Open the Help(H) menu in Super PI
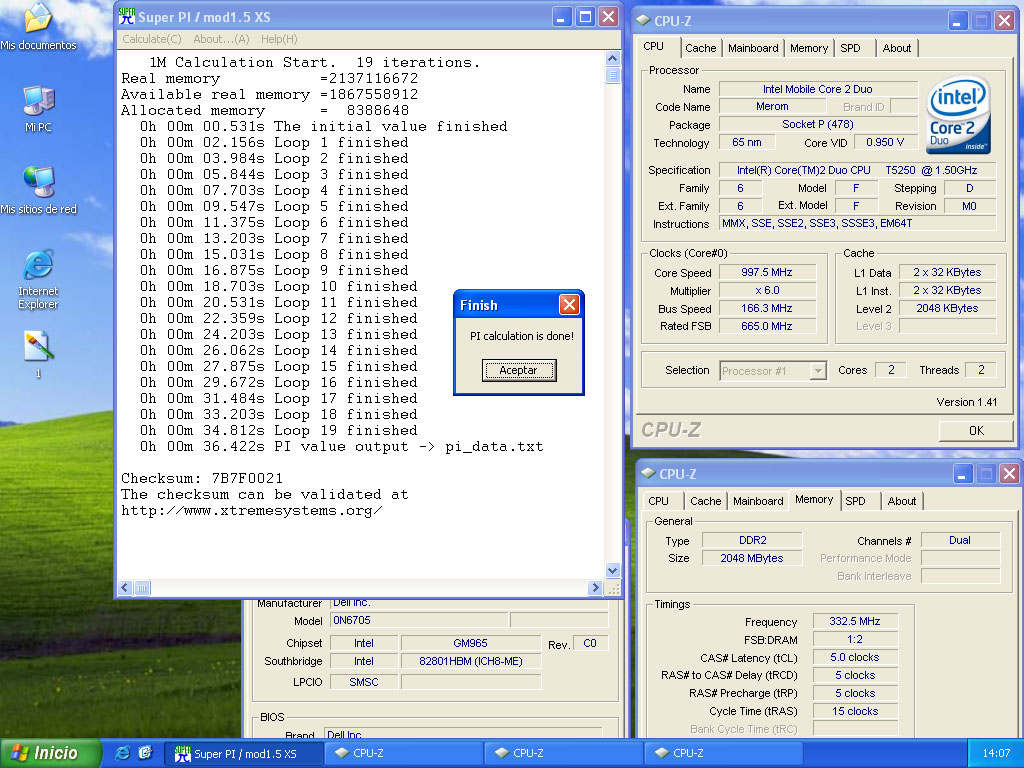1024x768 pixels. point(279,39)
